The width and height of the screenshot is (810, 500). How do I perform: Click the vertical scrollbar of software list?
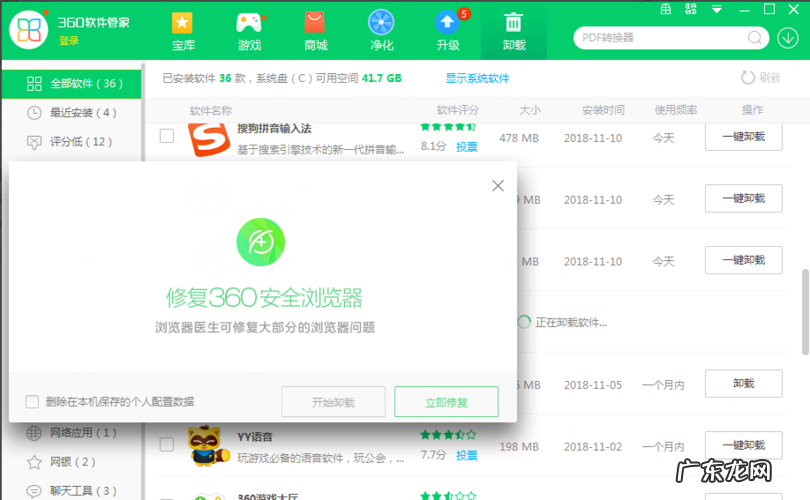tap(805, 312)
